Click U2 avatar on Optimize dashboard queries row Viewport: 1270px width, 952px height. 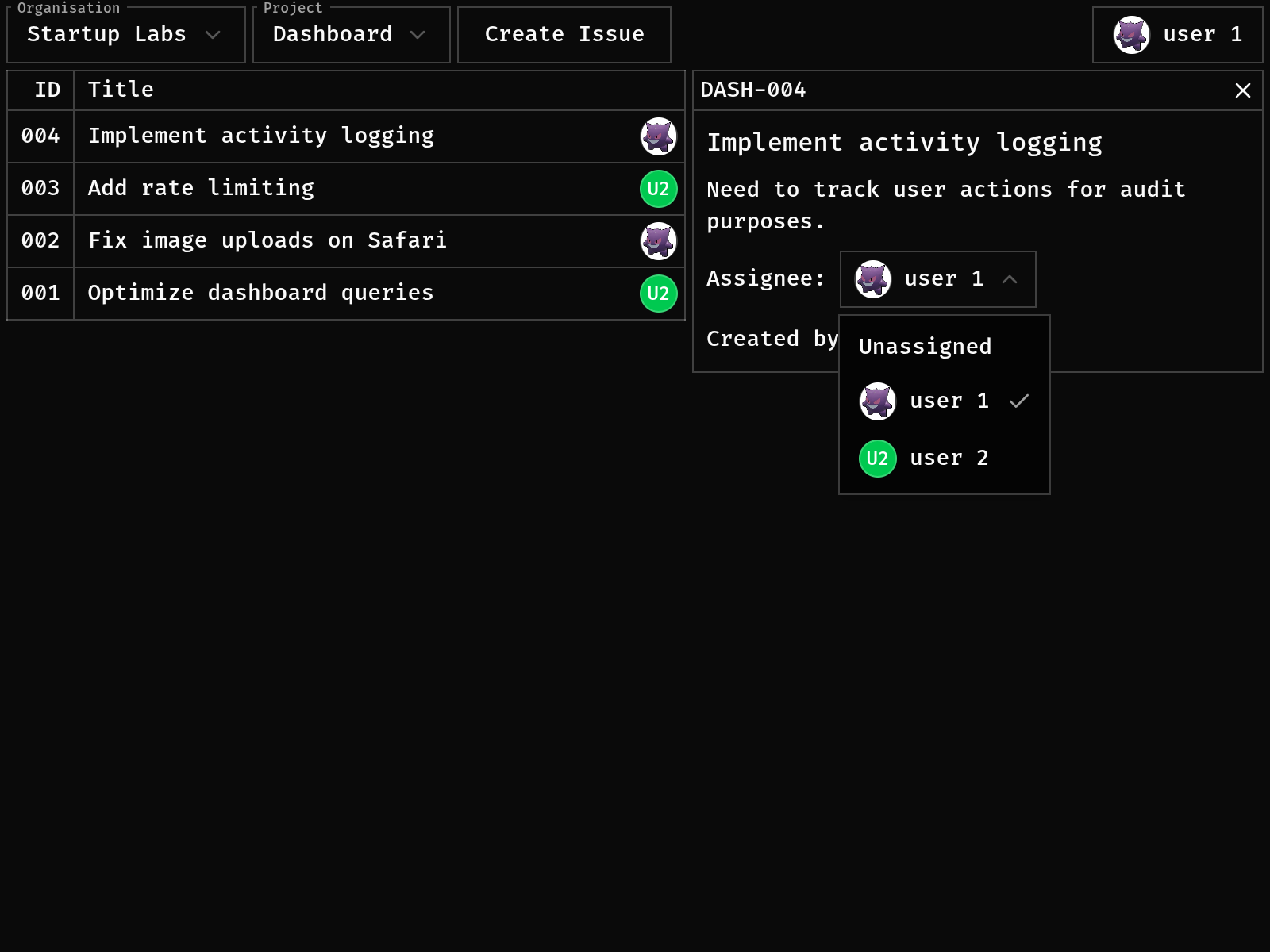pos(658,294)
